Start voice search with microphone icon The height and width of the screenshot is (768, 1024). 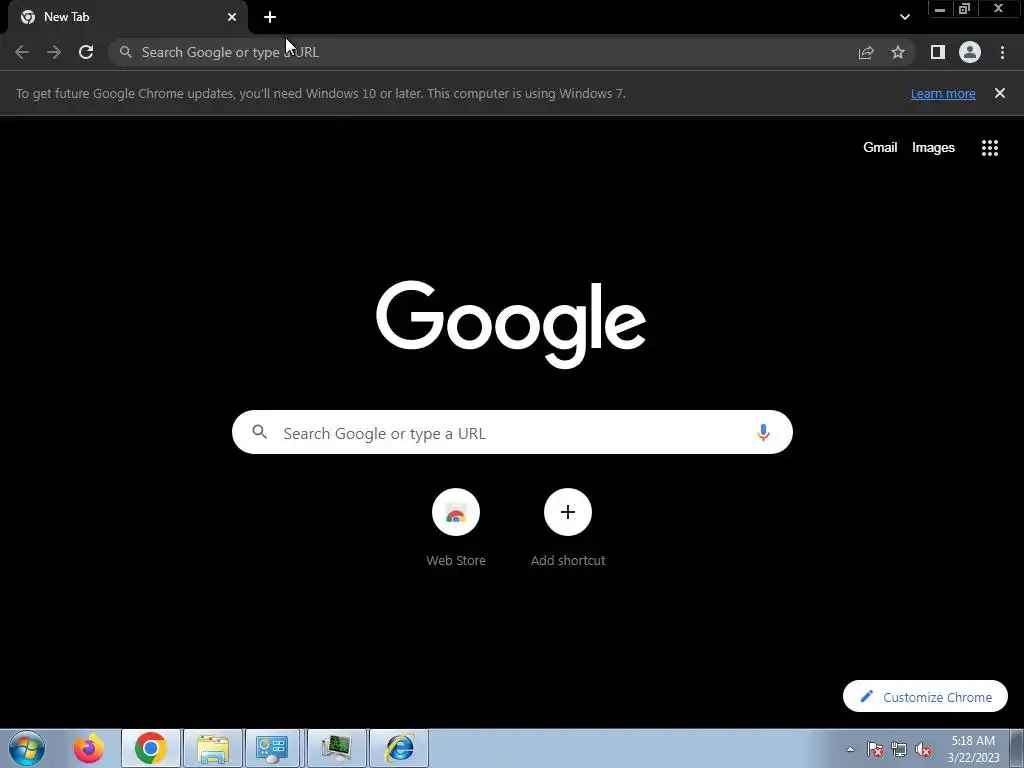pyautogui.click(x=763, y=432)
